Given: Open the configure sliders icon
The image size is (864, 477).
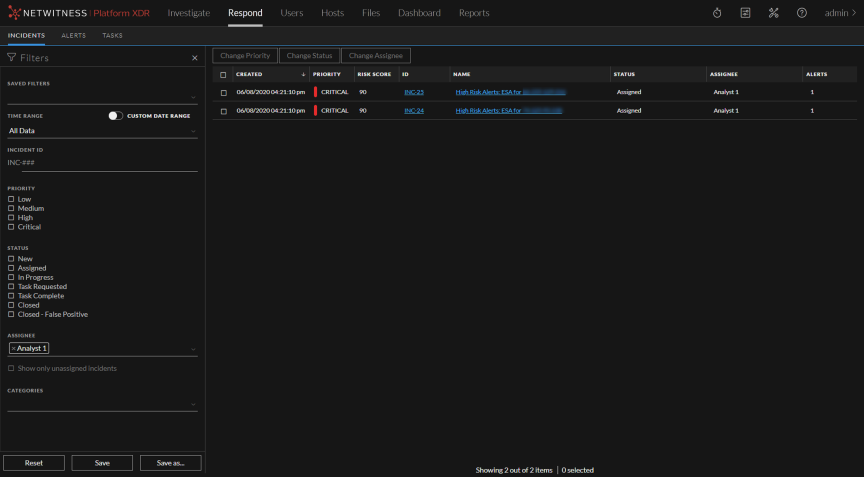Looking at the screenshot, I should pos(745,13).
